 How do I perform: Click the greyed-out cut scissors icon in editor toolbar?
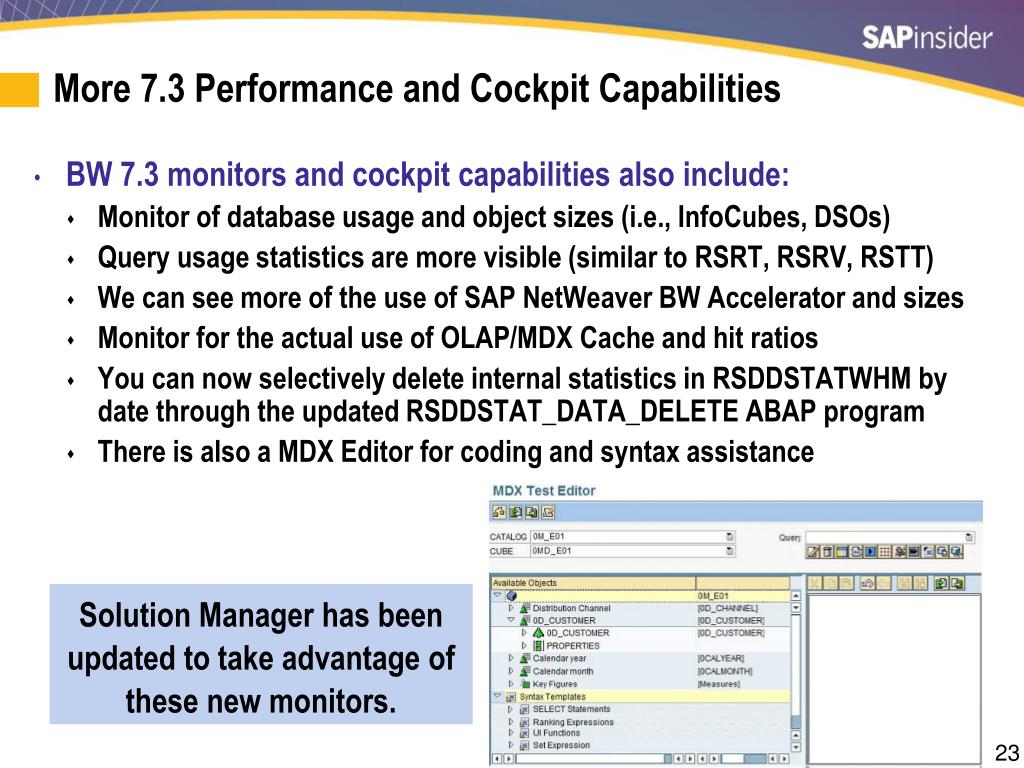814,583
